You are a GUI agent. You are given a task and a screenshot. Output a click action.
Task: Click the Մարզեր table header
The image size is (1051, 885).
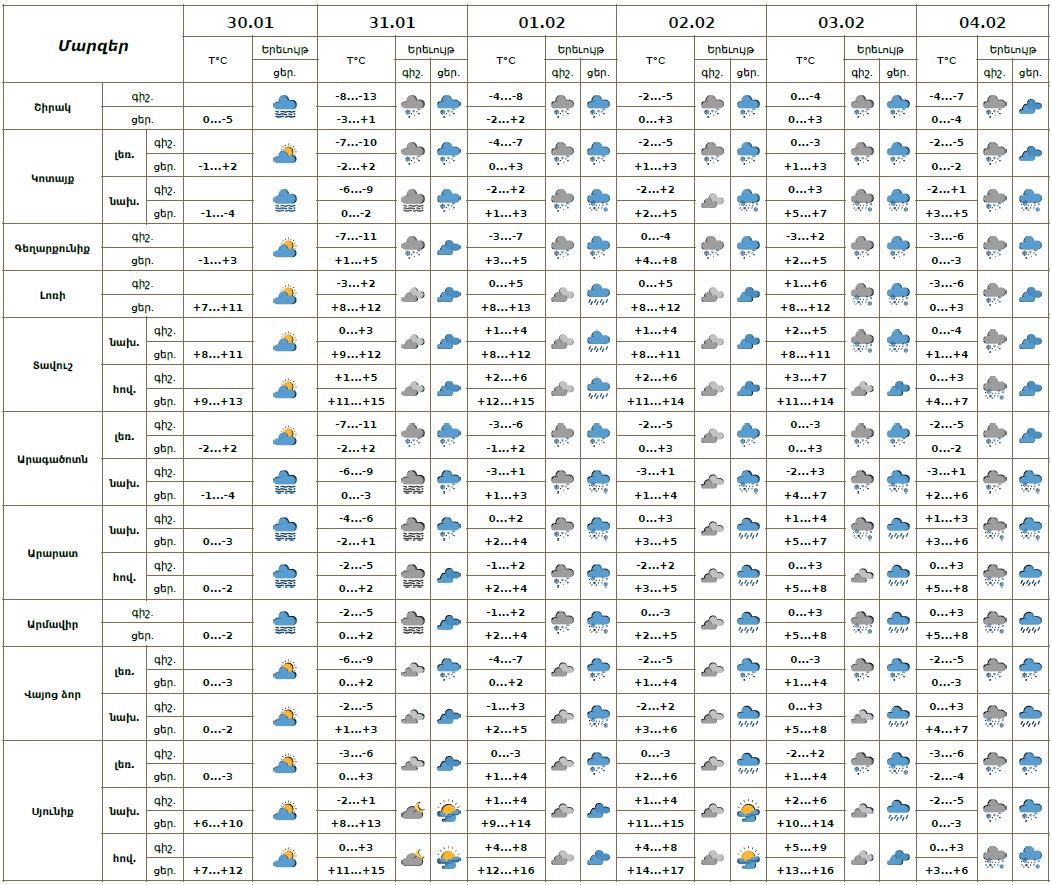click(92, 45)
